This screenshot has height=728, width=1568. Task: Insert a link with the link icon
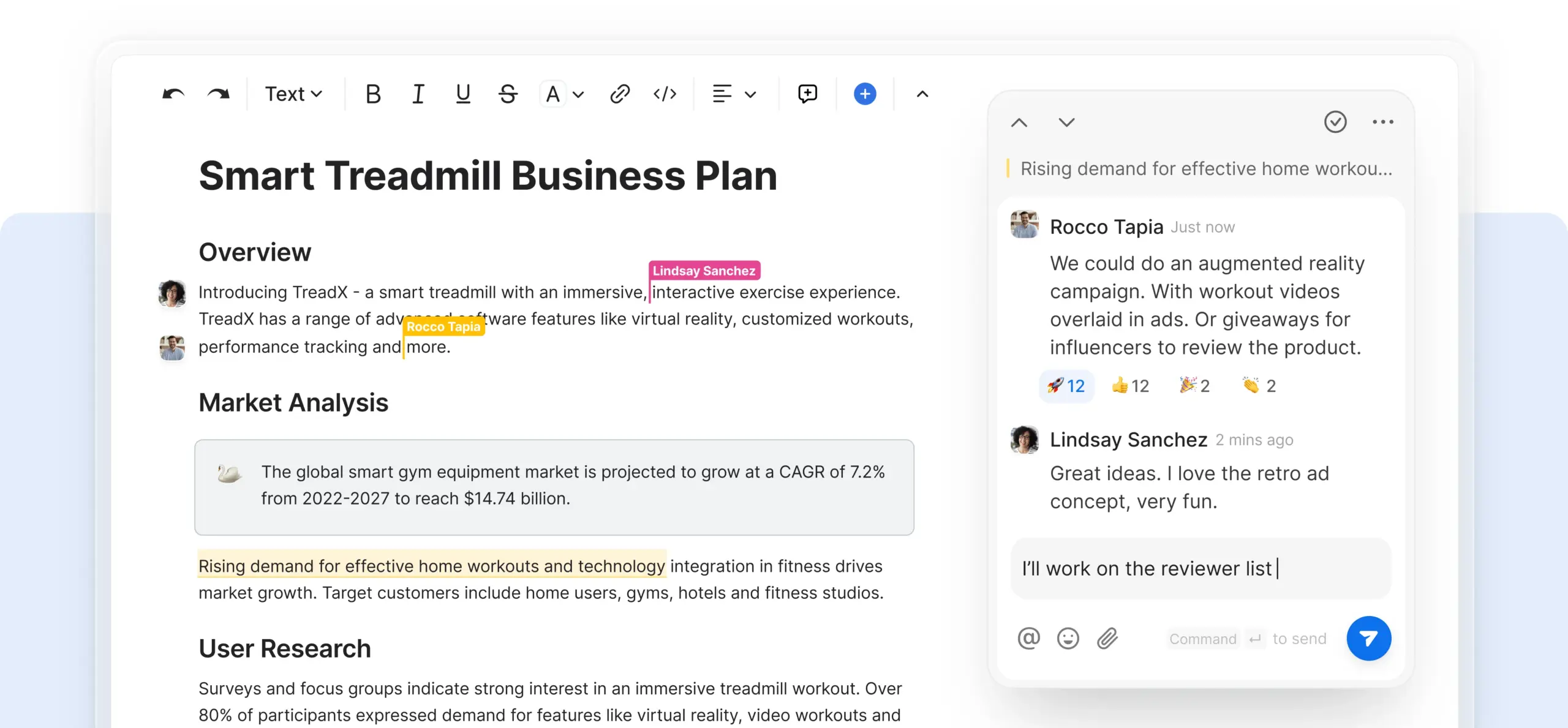[619, 94]
